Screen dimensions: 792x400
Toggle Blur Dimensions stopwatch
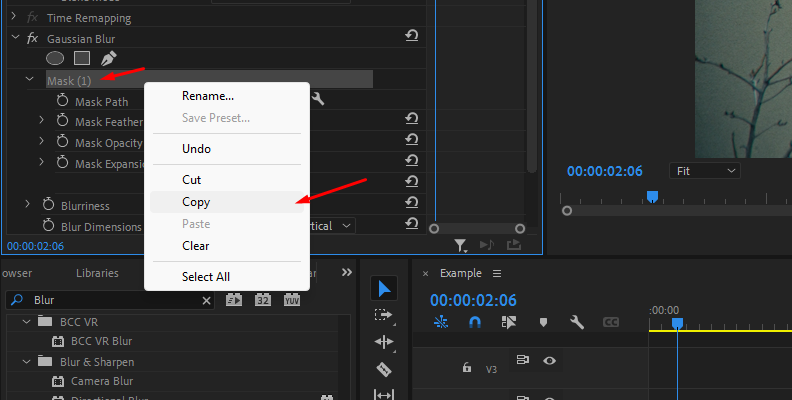[48, 225]
